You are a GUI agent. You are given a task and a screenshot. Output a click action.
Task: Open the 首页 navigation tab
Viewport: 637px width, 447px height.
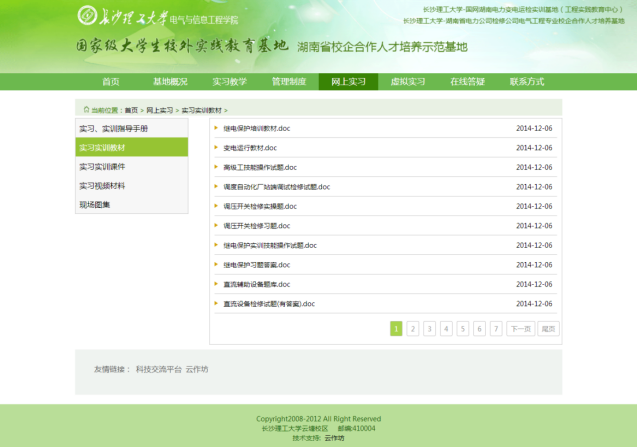coord(111,82)
